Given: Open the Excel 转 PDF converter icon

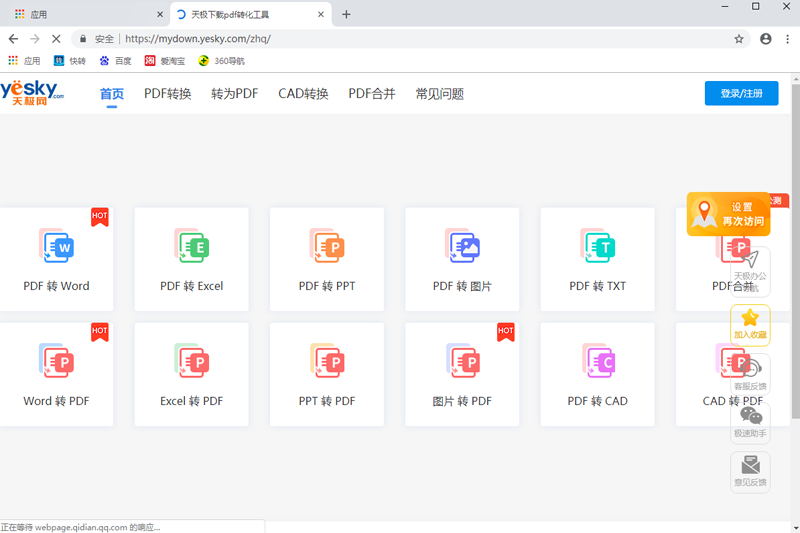Looking at the screenshot, I should 192,361.
